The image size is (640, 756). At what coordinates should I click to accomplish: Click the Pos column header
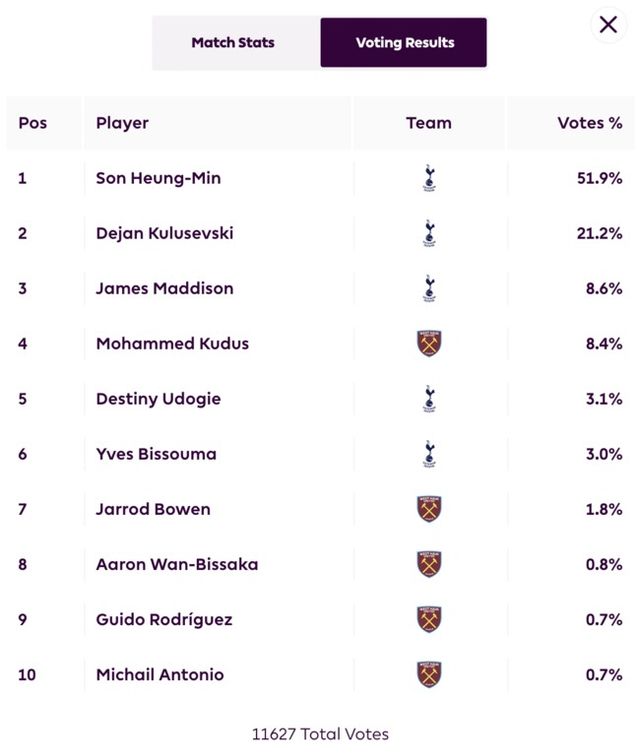coord(33,123)
